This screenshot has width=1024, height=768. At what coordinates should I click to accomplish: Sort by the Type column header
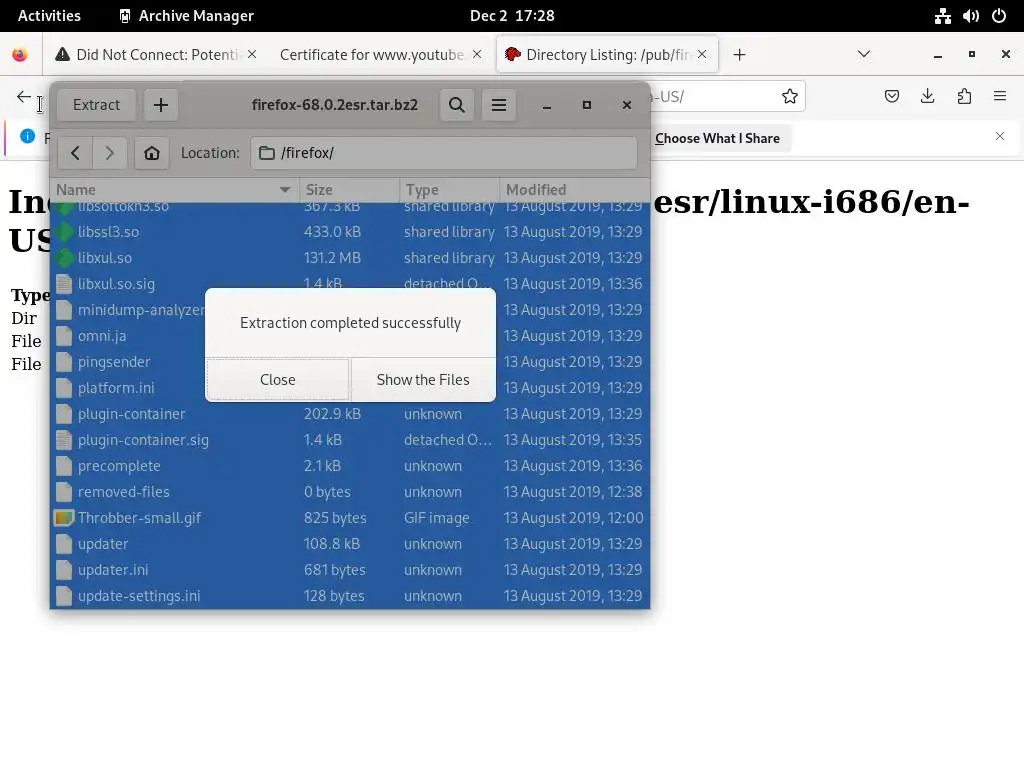point(449,189)
